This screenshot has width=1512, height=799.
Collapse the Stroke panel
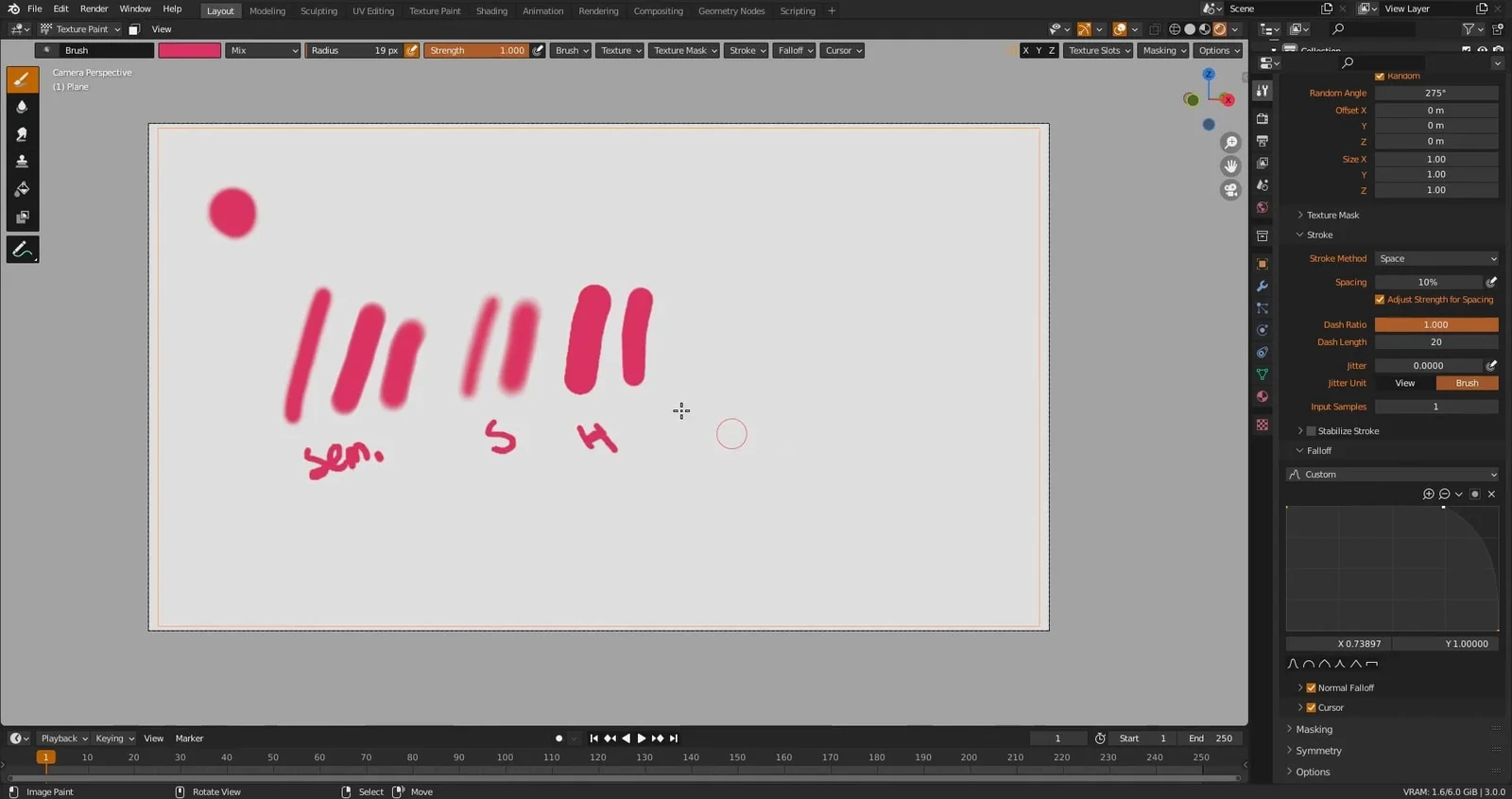(1319, 235)
